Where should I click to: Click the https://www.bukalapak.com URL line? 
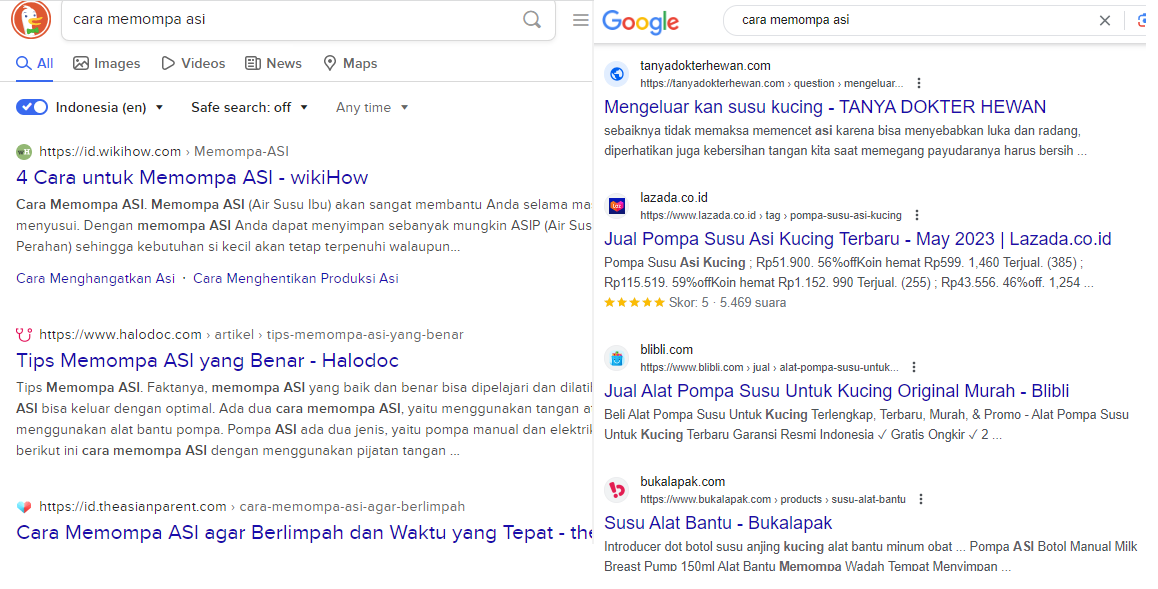[773, 500]
